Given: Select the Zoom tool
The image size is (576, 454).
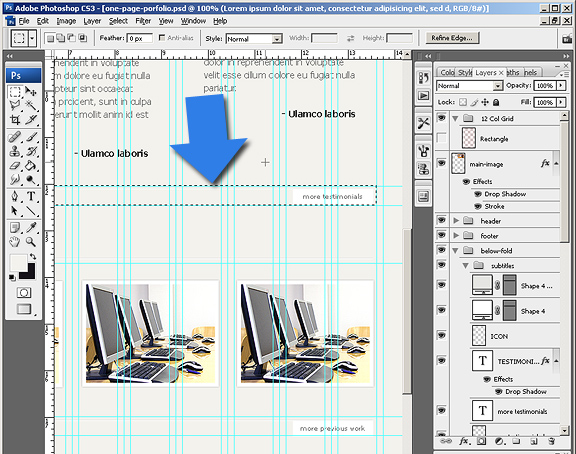Looking at the screenshot, I should (31, 242).
